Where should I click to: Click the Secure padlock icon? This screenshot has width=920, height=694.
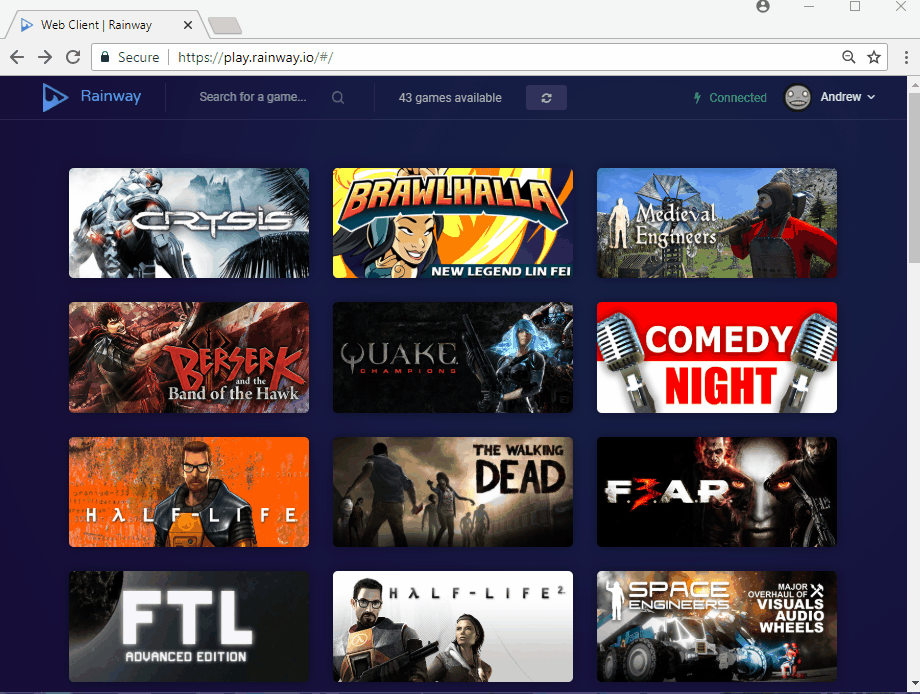(x=105, y=57)
